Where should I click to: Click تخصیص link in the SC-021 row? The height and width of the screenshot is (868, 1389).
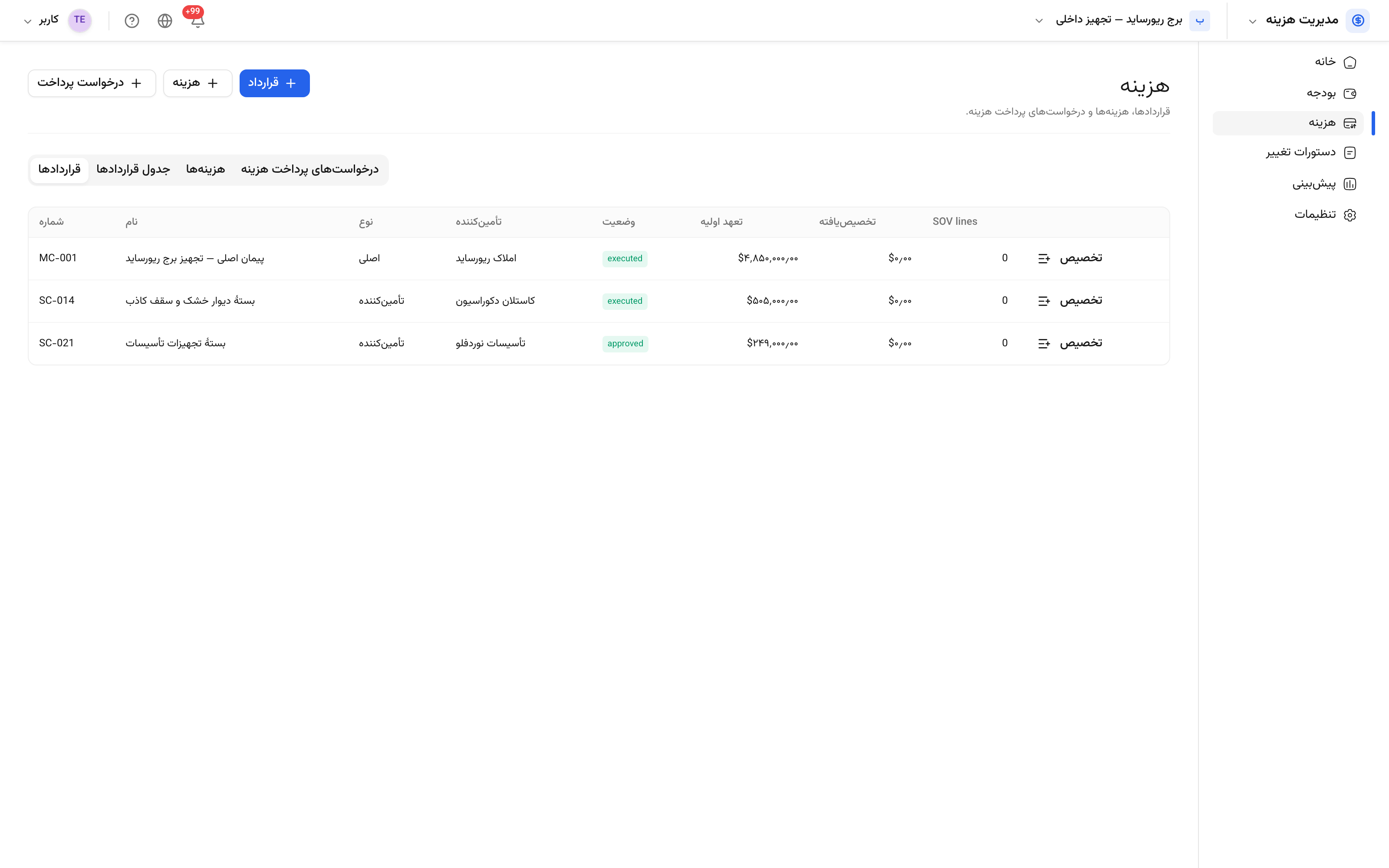tap(1081, 343)
